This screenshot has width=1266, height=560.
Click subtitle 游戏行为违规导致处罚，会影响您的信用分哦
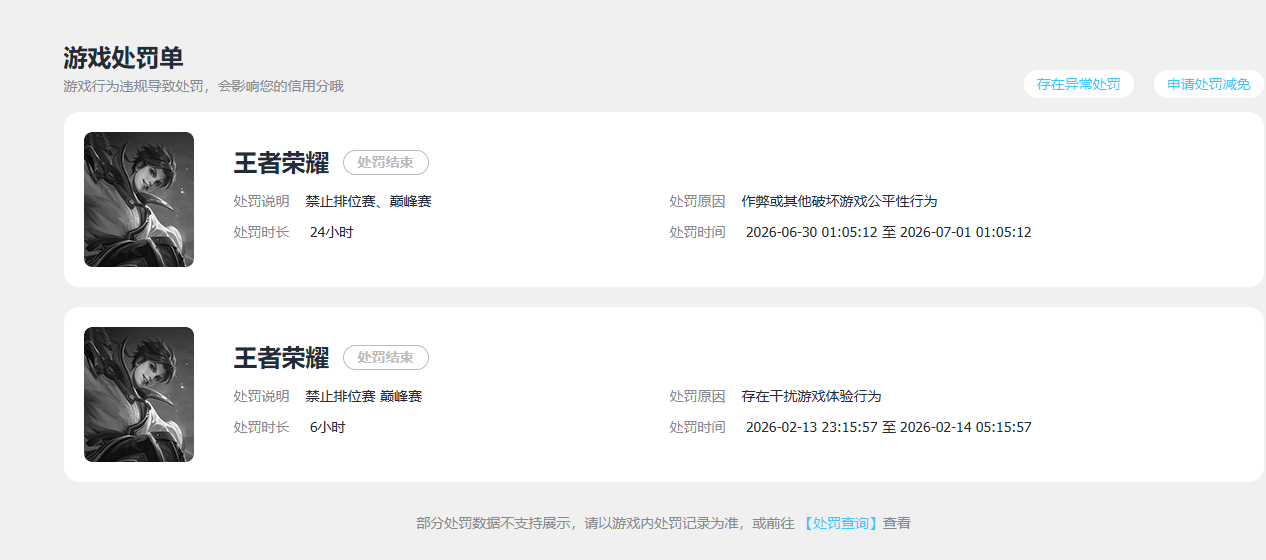(x=203, y=86)
